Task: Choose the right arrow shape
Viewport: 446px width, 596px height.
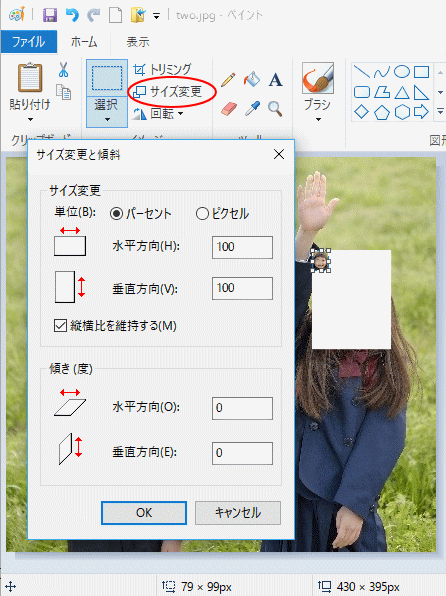Action: [421, 112]
